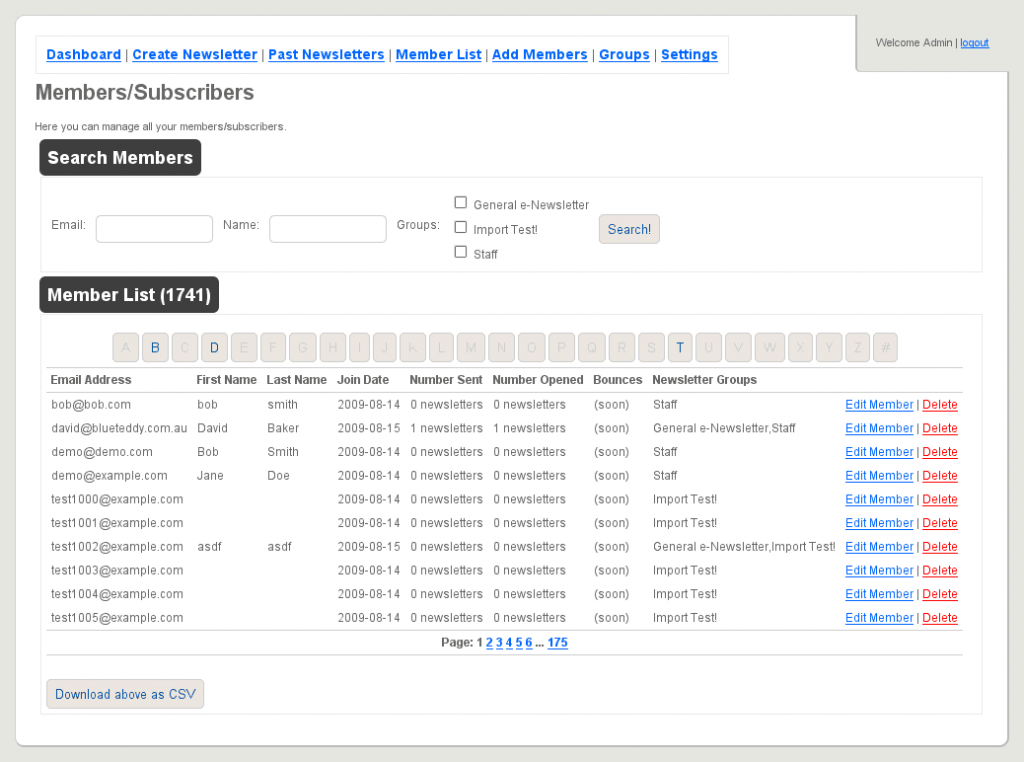Focus the Name search field
Image resolution: width=1024 pixels, height=762 pixels.
(x=328, y=229)
